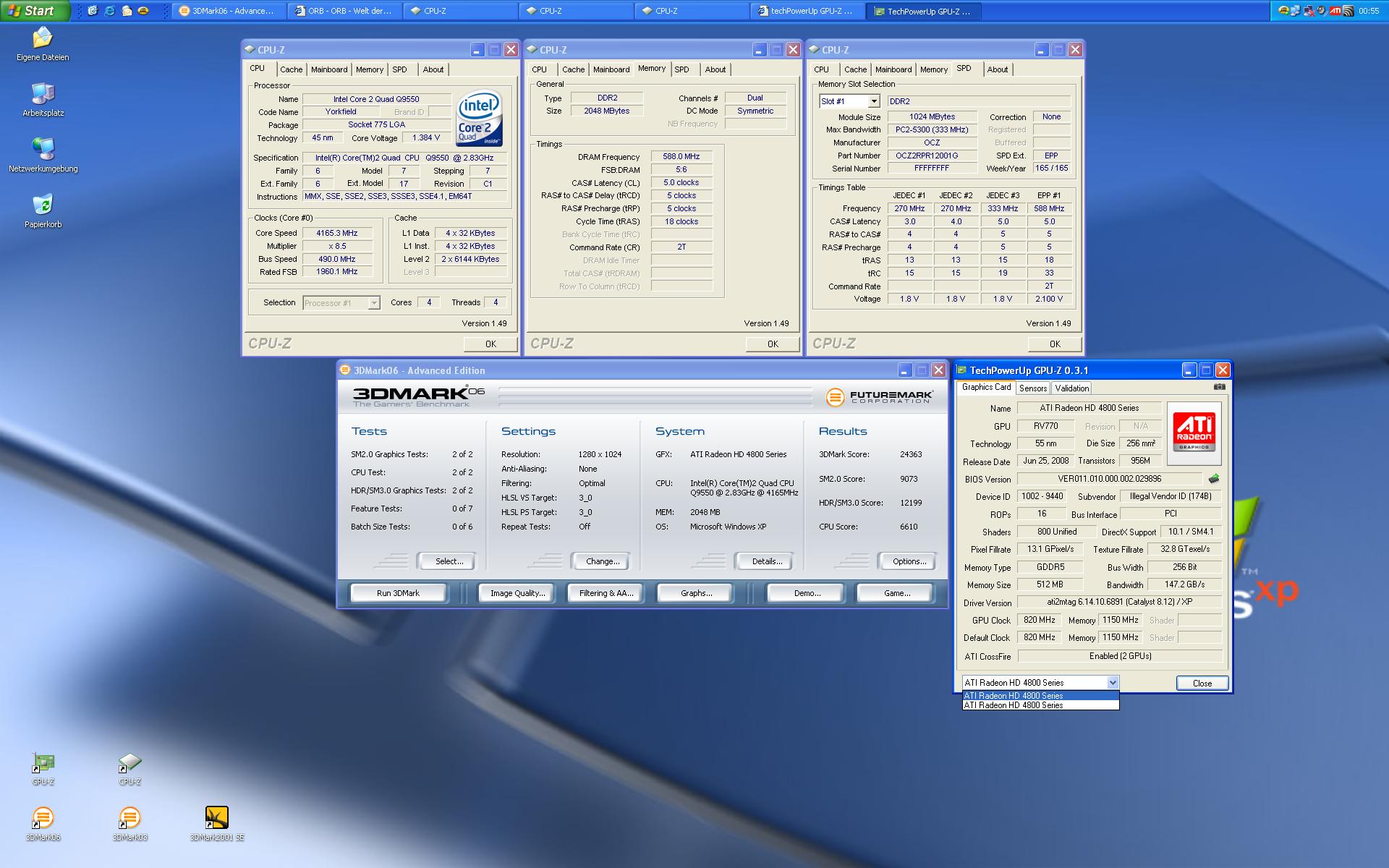Open the Memory tab in SPD CPU-Z window
Image resolution: width=1389 pixels, height=868 pixels.
pyautogui.click(x=933, y=69)
